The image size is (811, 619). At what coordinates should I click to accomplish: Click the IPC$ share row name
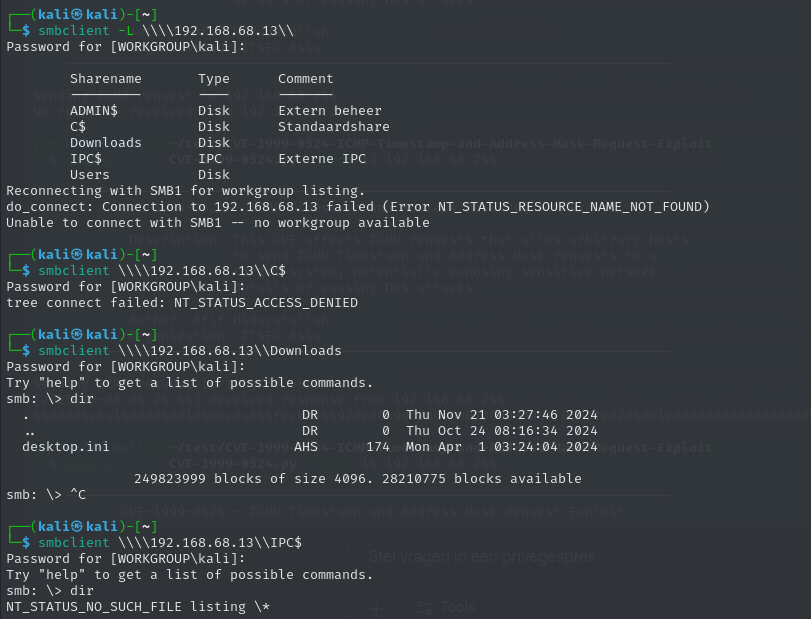coord(86,158)
